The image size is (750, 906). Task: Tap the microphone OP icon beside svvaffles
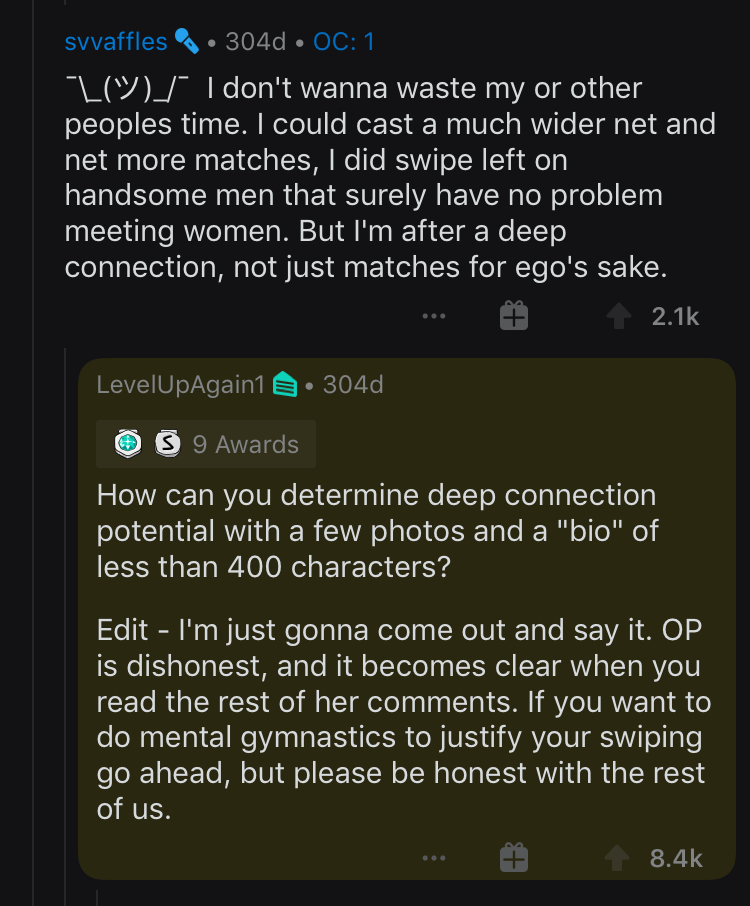tap(187, 41)
